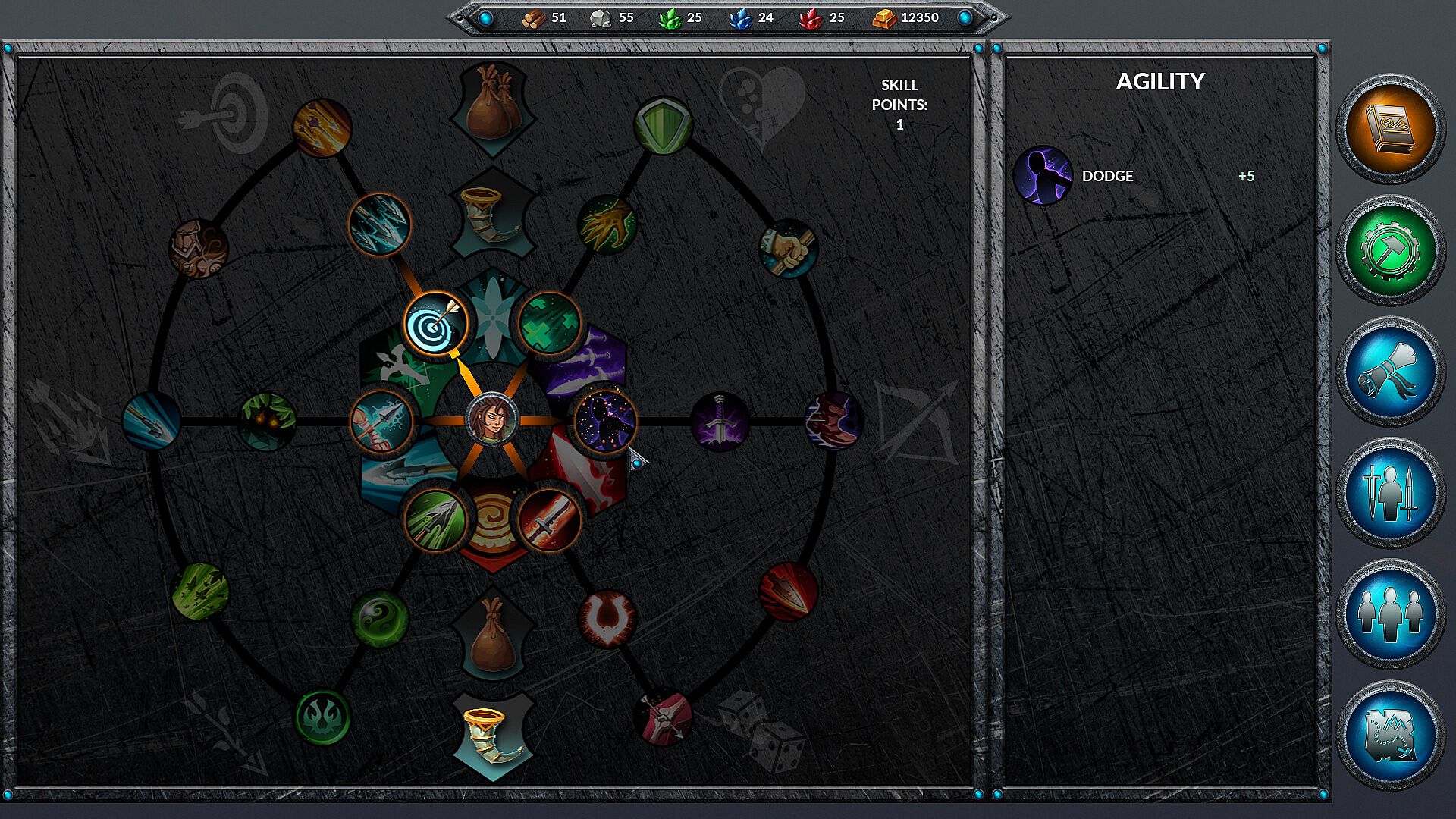Open the world map side button

1389,736
